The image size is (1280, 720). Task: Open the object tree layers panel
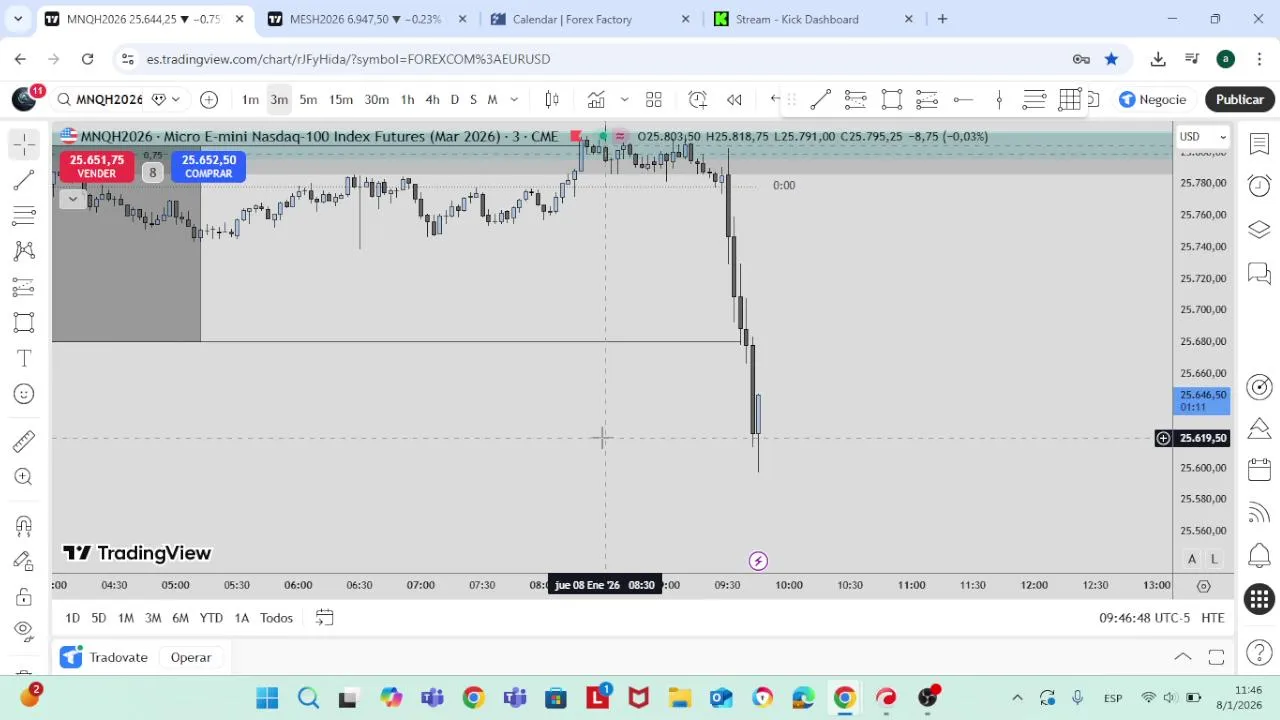pyautogui.click(x=1259, y=230)
